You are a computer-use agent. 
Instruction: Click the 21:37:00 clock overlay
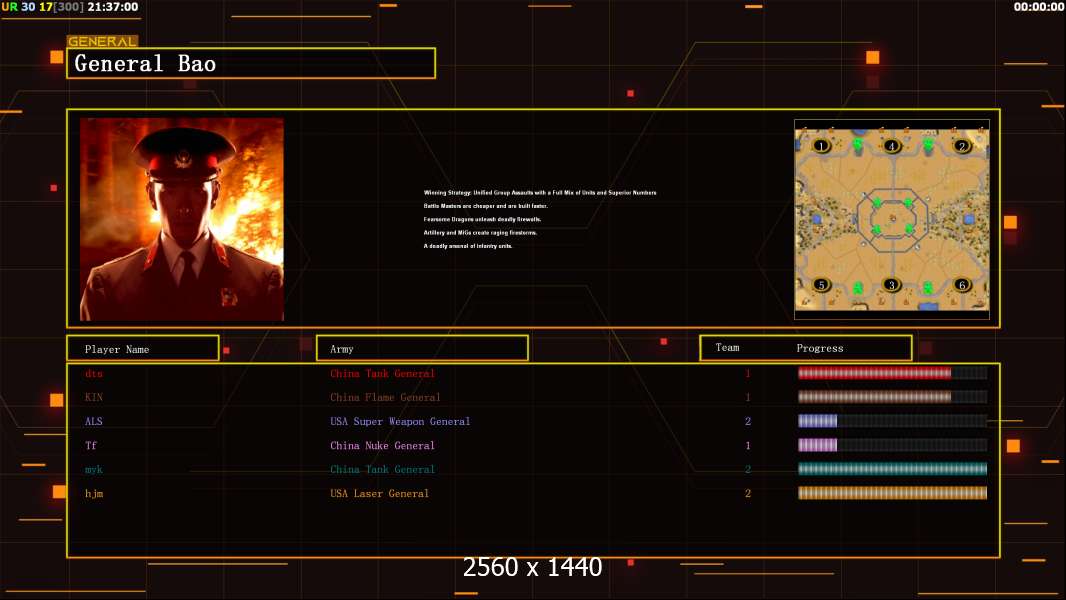[113, 7]
